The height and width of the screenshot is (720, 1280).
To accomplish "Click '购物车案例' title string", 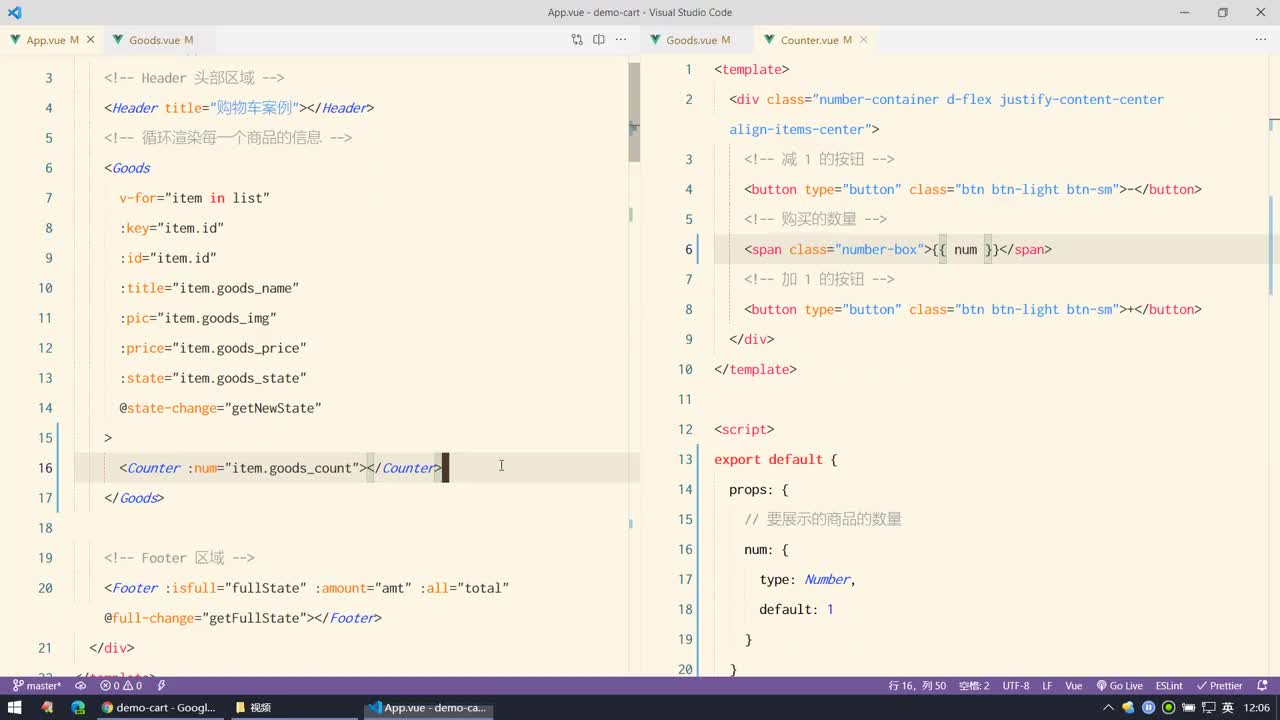I will coord(254,108).
